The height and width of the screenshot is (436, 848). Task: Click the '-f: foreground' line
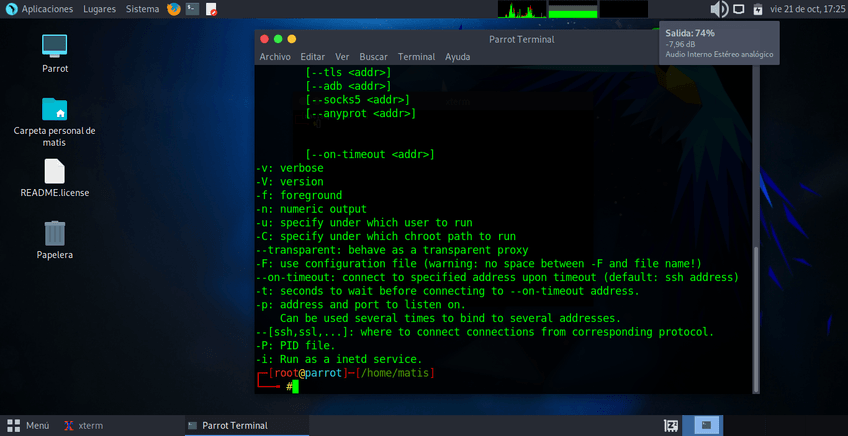(299, 195)
